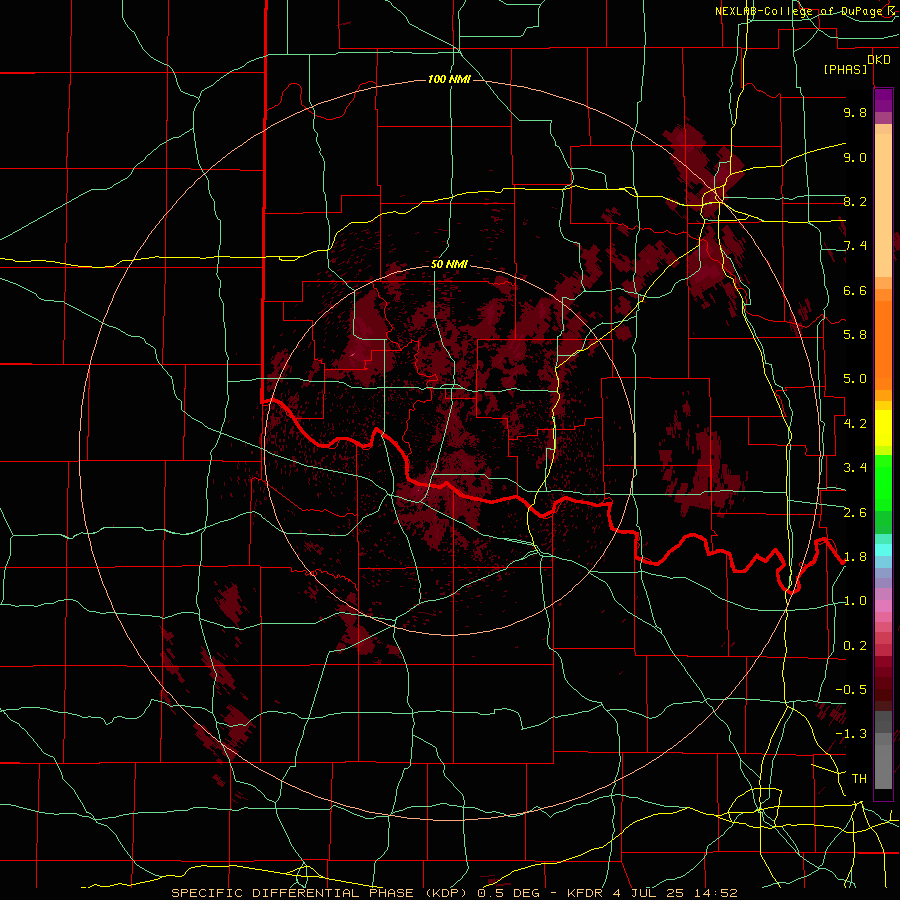Click the 9.0 value on color scale
This screenshot has width=900, height=900.
tap(855, 157)
